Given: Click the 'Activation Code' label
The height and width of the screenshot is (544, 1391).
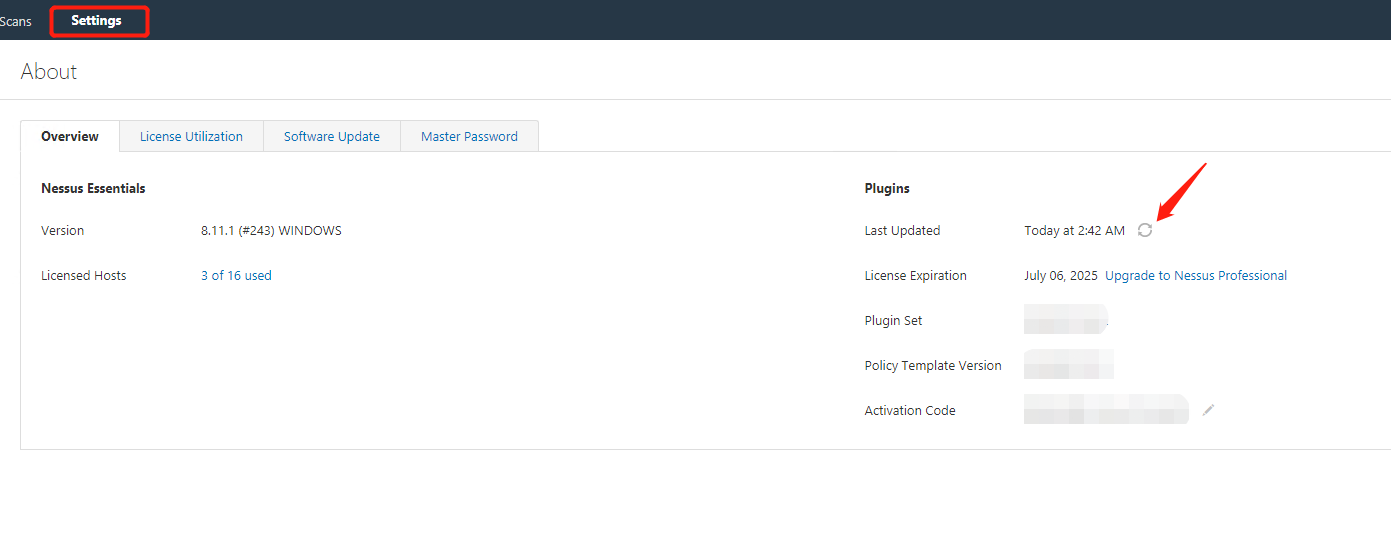Looking at the screenshot, I should click(x=910, y=410).
